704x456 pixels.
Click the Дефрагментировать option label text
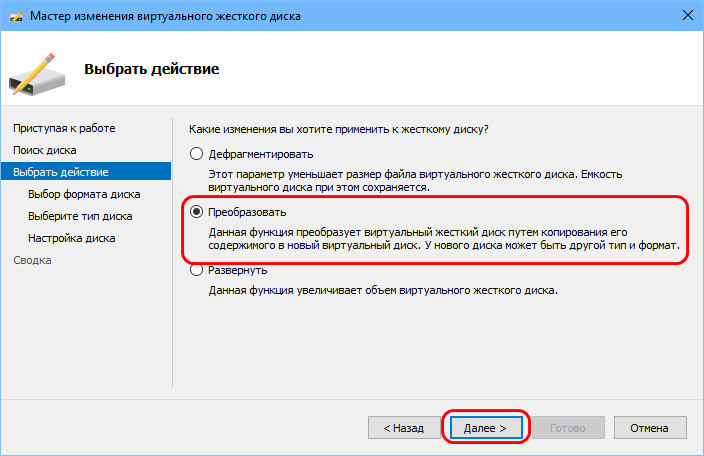(260, 154)
